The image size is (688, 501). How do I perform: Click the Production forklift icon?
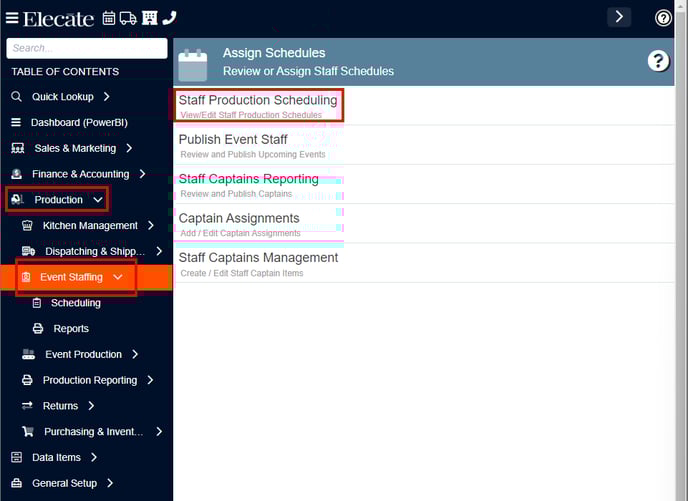[17, 200]
